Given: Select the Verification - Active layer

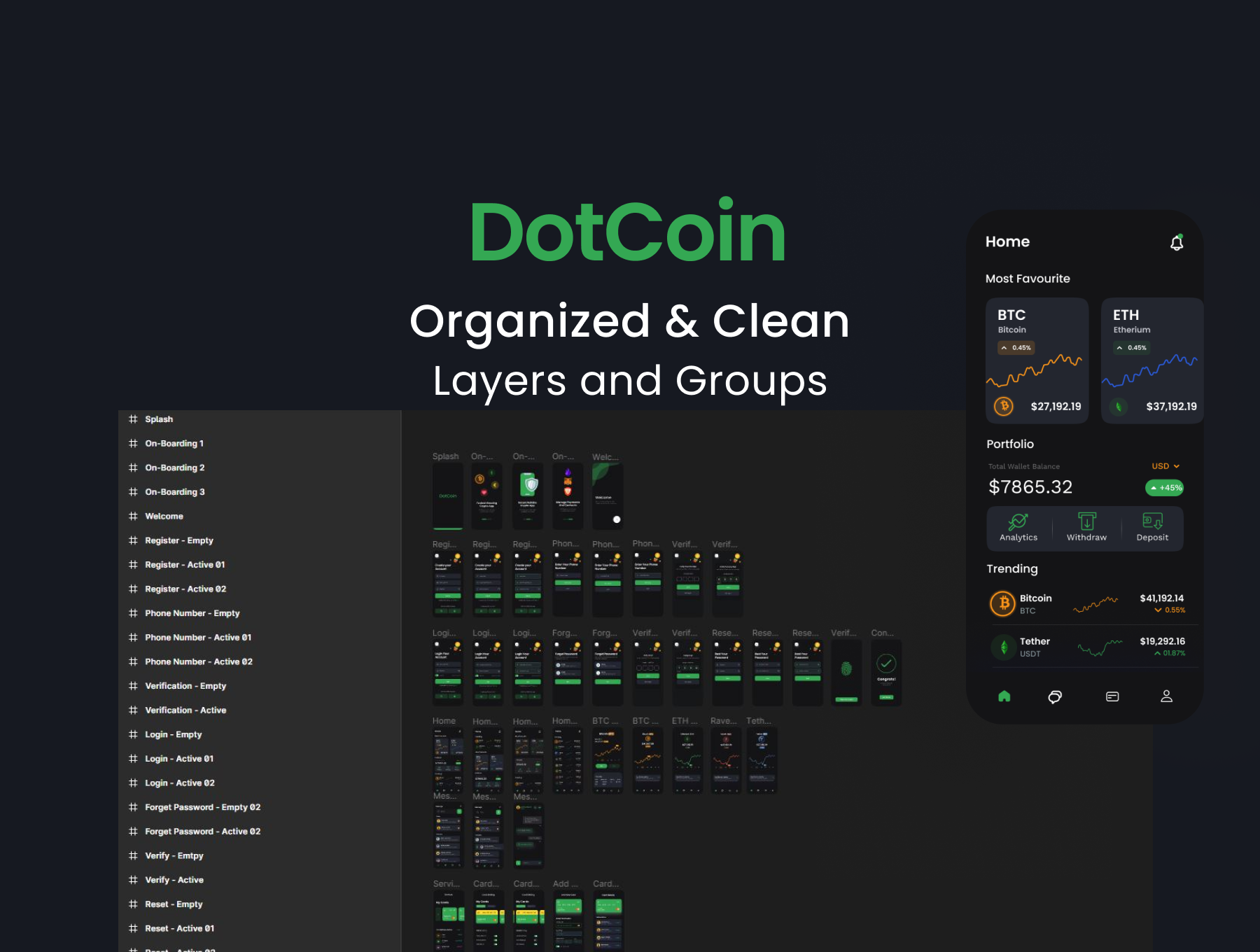Looking at the screenshot, I should tap(185, 710).
